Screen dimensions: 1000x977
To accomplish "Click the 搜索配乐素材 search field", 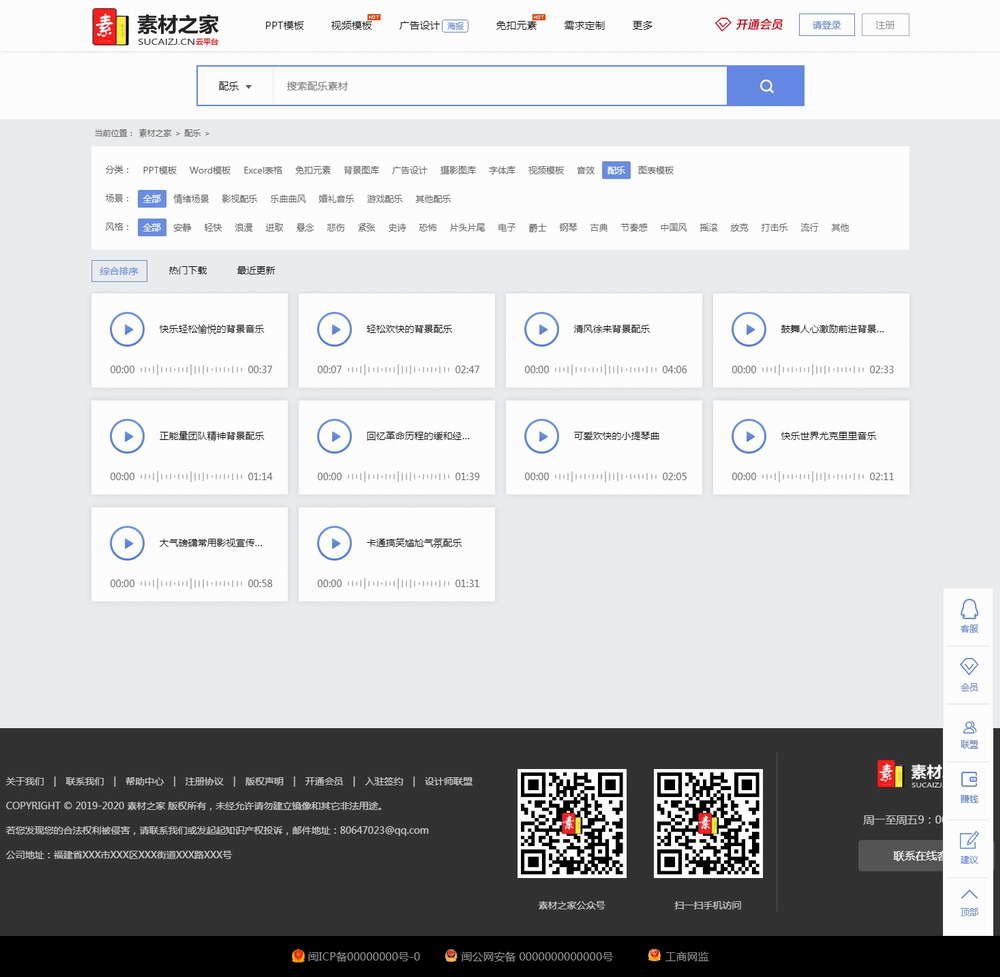I will point(500,86).
